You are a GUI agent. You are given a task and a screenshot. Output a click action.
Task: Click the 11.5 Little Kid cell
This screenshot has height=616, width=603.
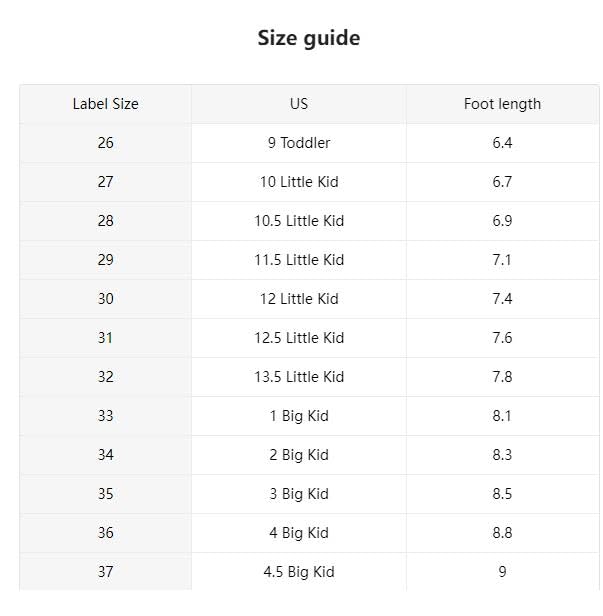coord(298,260)
